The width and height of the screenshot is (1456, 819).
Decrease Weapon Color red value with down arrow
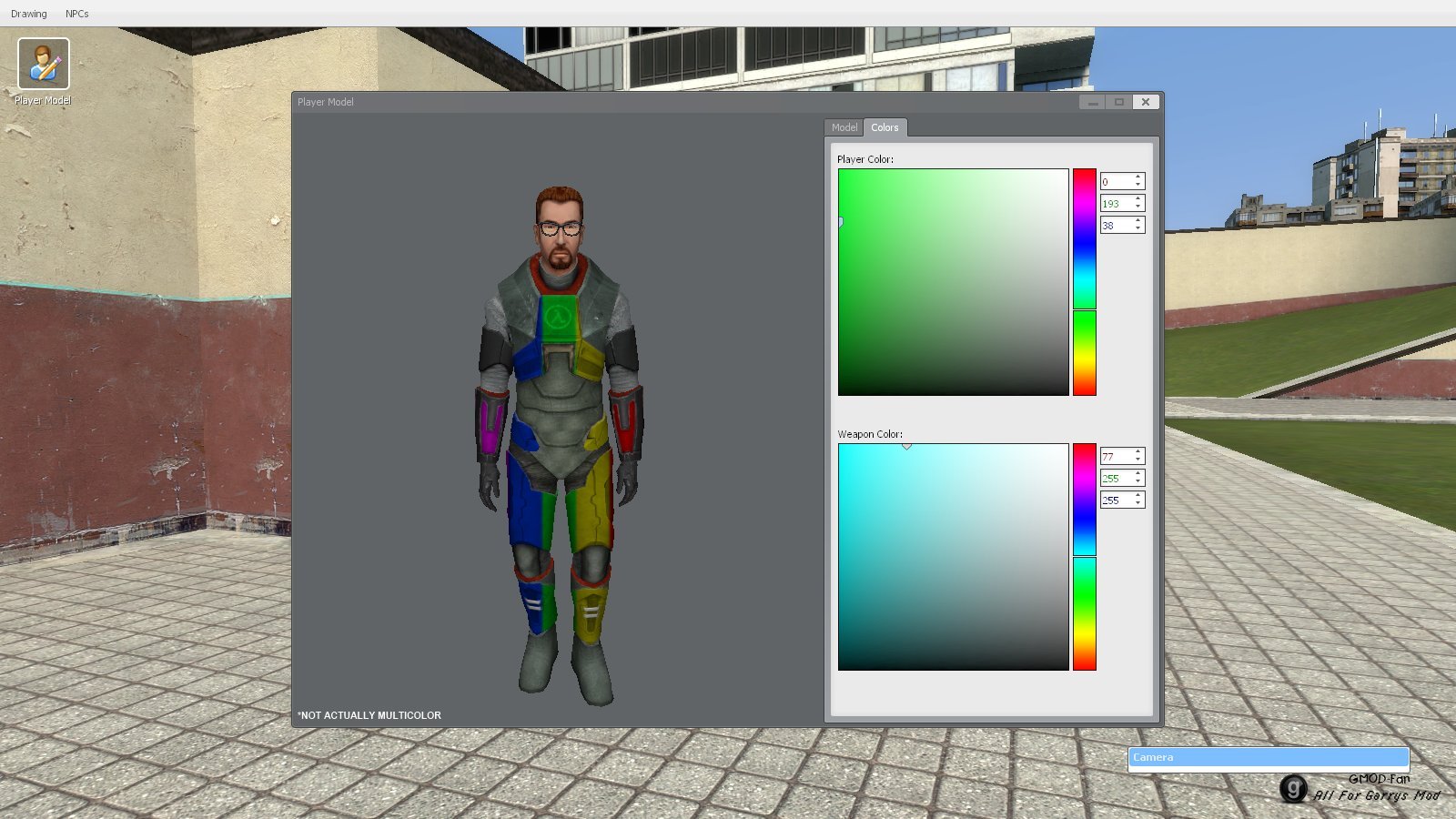1137,460
